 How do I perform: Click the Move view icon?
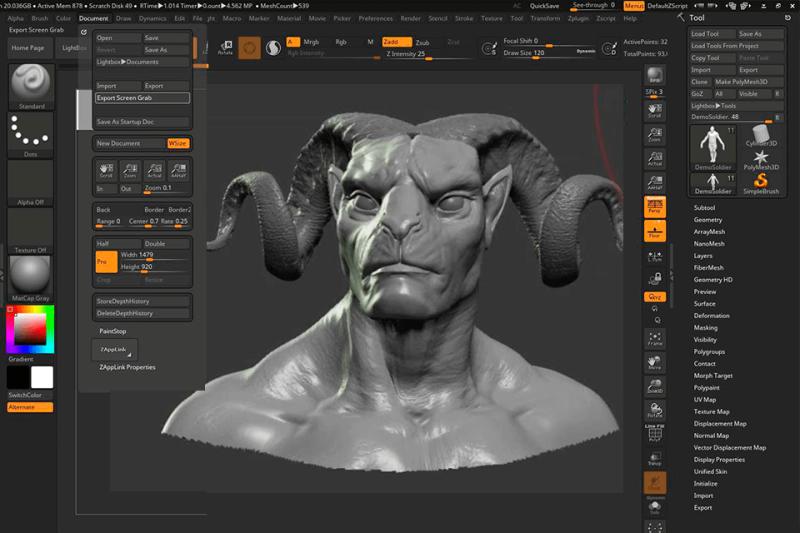(x=655, y=363)
